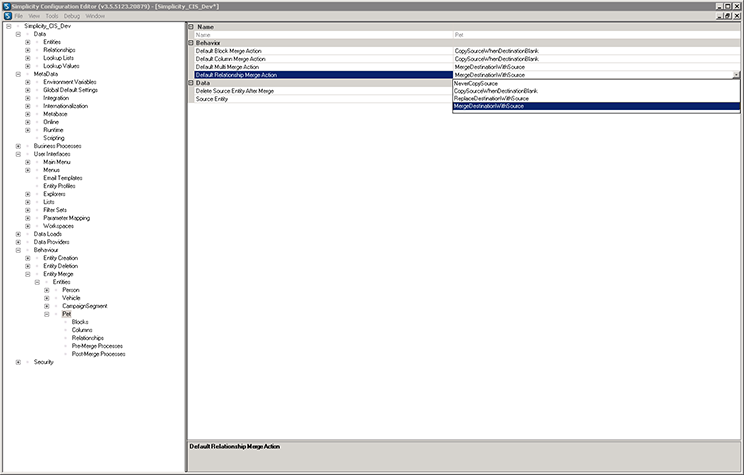Expand the Entities node under Data

point(28,42)
